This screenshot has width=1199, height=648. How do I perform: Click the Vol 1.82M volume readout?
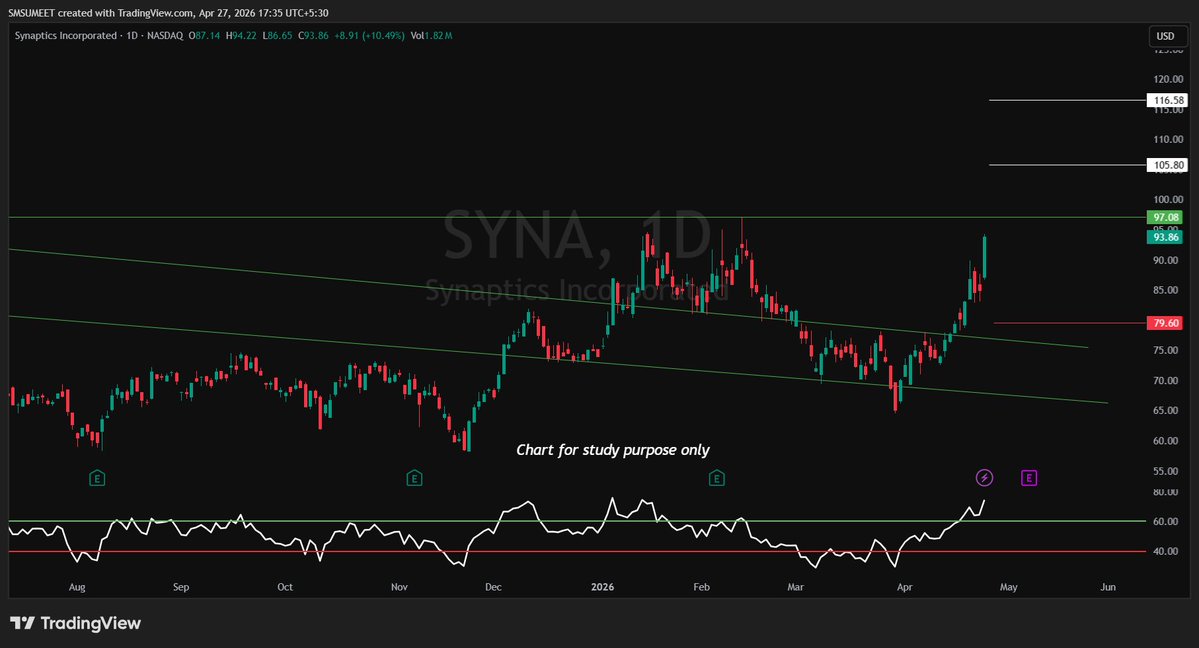coord(431,35)
